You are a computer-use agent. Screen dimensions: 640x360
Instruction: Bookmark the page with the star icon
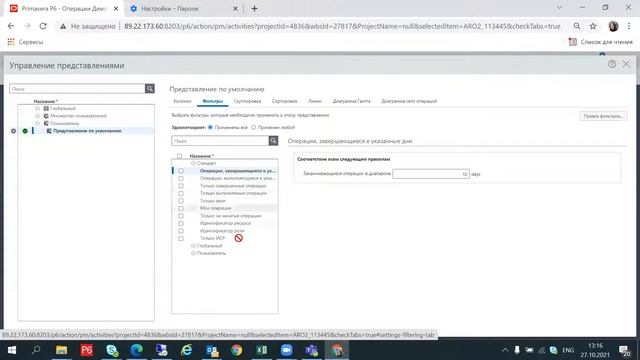(x=593, y=26)
